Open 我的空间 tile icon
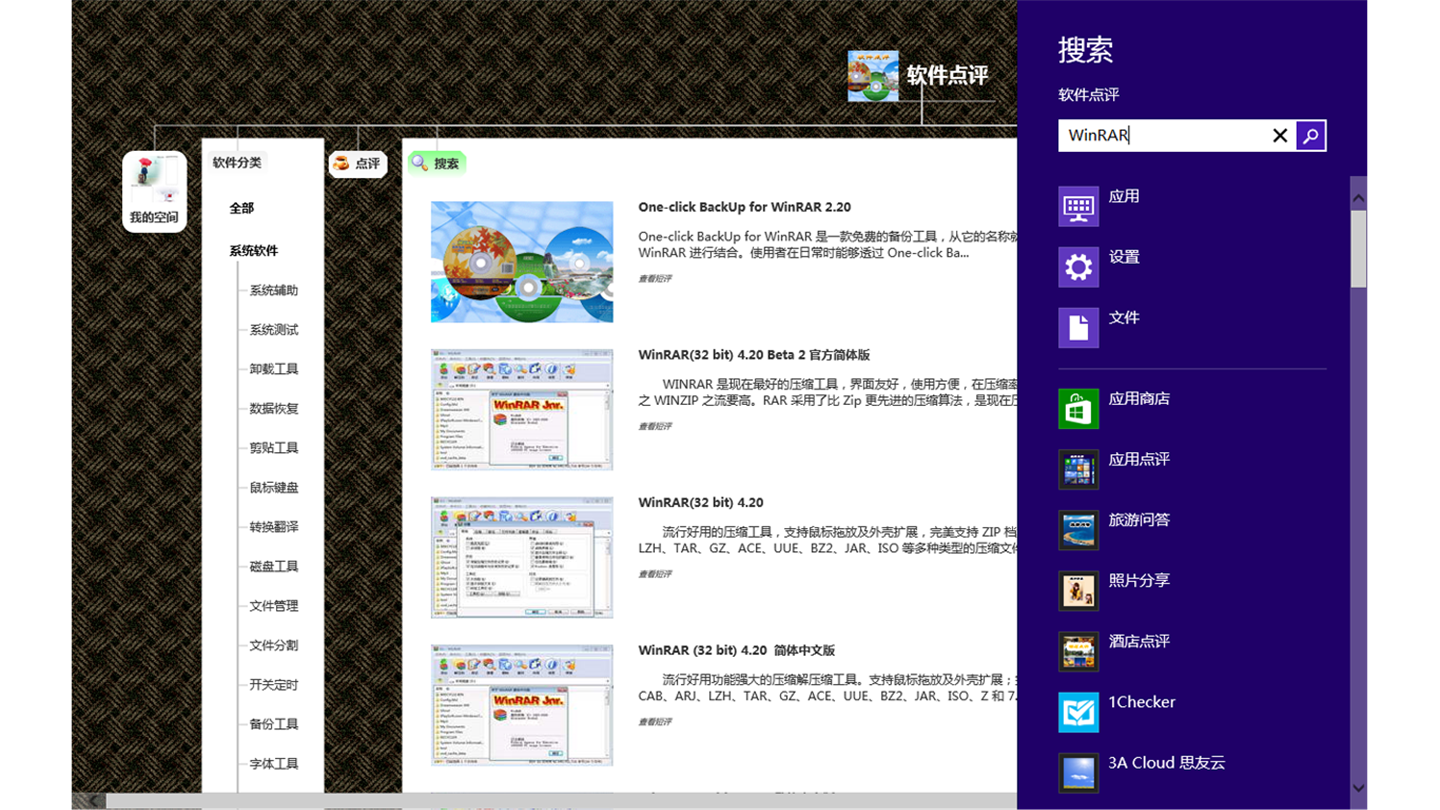Viewport: 1440px width, 810px height. (x=154, y=191)
